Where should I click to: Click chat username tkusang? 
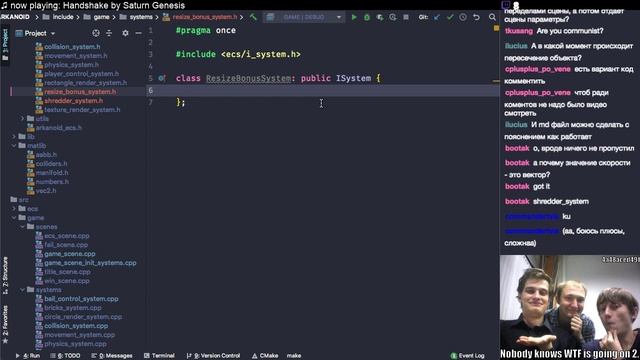tap(519, 31)
